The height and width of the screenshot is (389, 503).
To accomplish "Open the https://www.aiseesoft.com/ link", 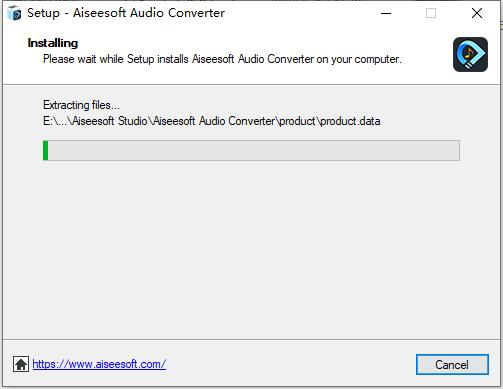I will click(x=99, y=364).
